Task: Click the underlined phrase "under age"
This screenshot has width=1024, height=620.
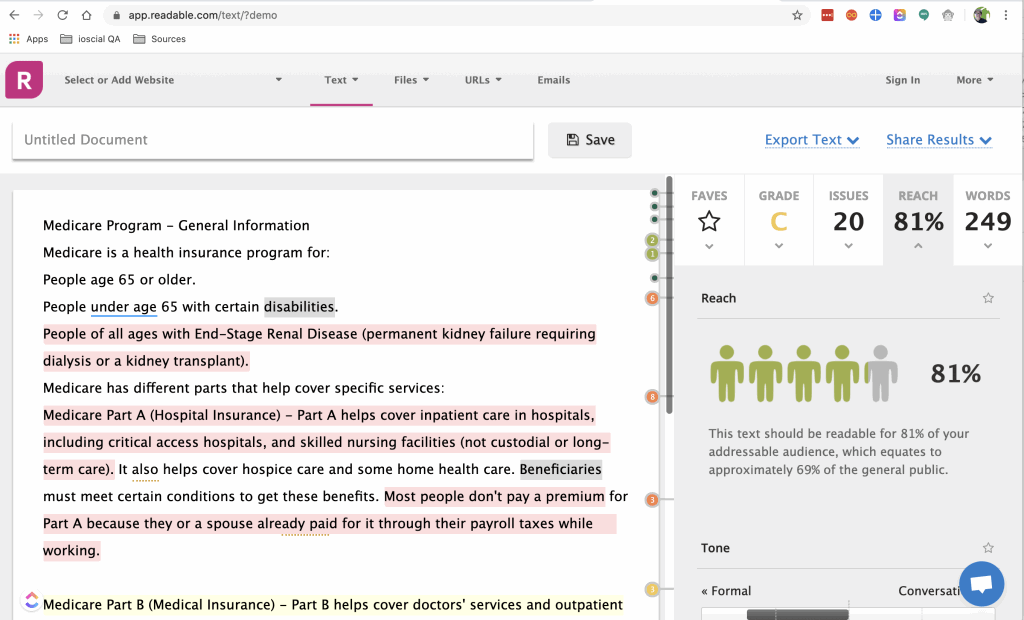Action: [123, 306]
